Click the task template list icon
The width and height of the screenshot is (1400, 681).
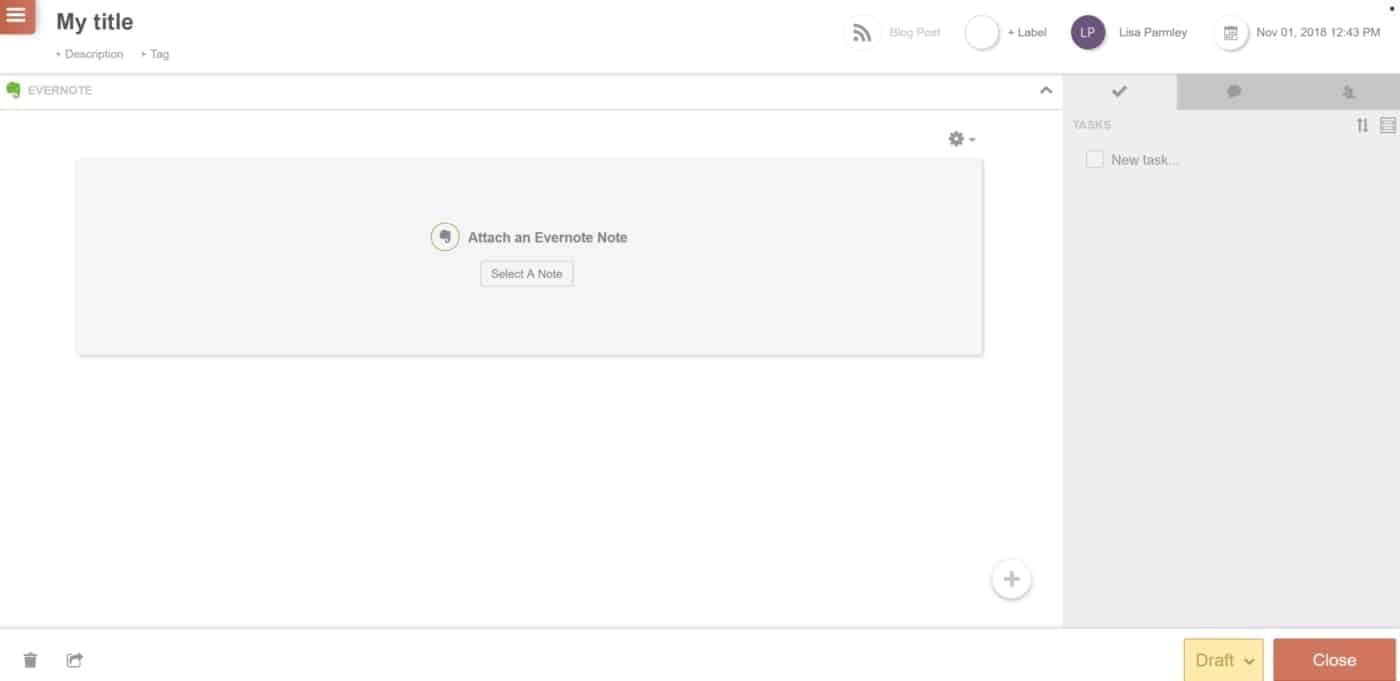point(1387,125)
